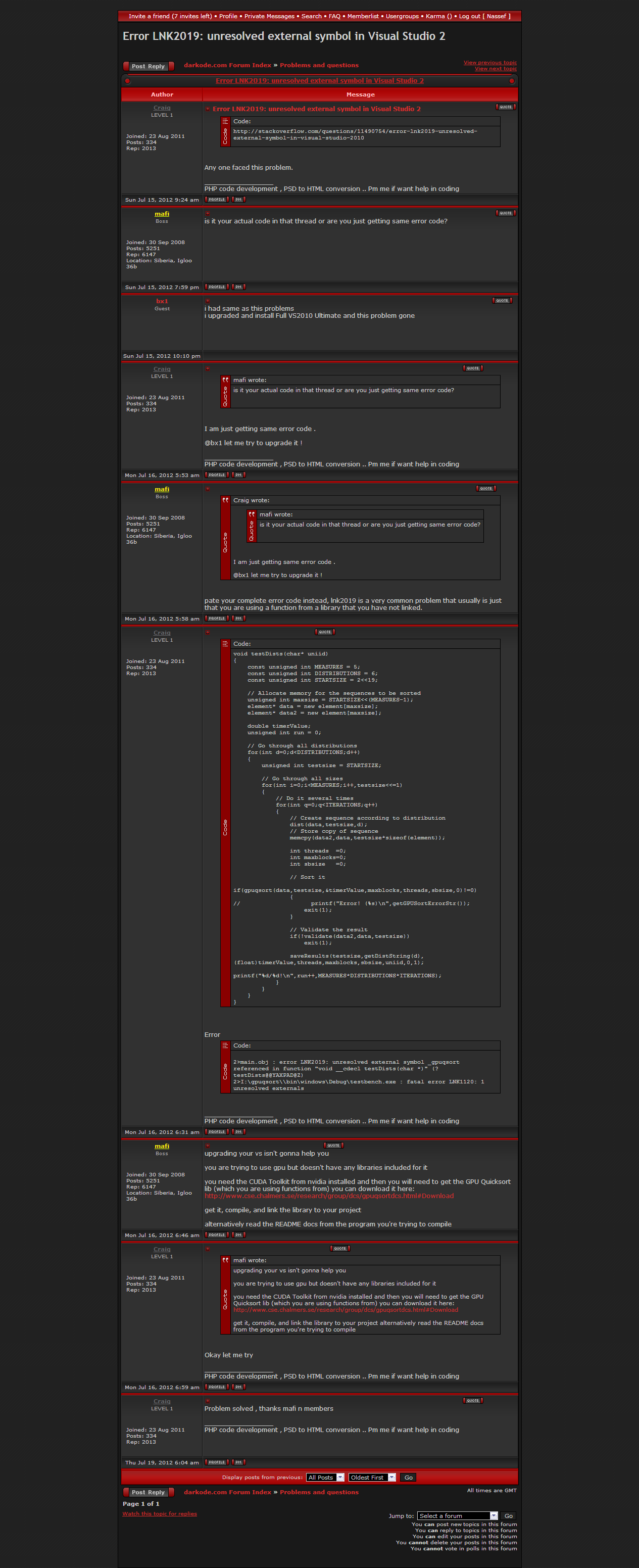Open profile button under the 9:24 am post
639x1568 pixels.
tap(217, 200)
